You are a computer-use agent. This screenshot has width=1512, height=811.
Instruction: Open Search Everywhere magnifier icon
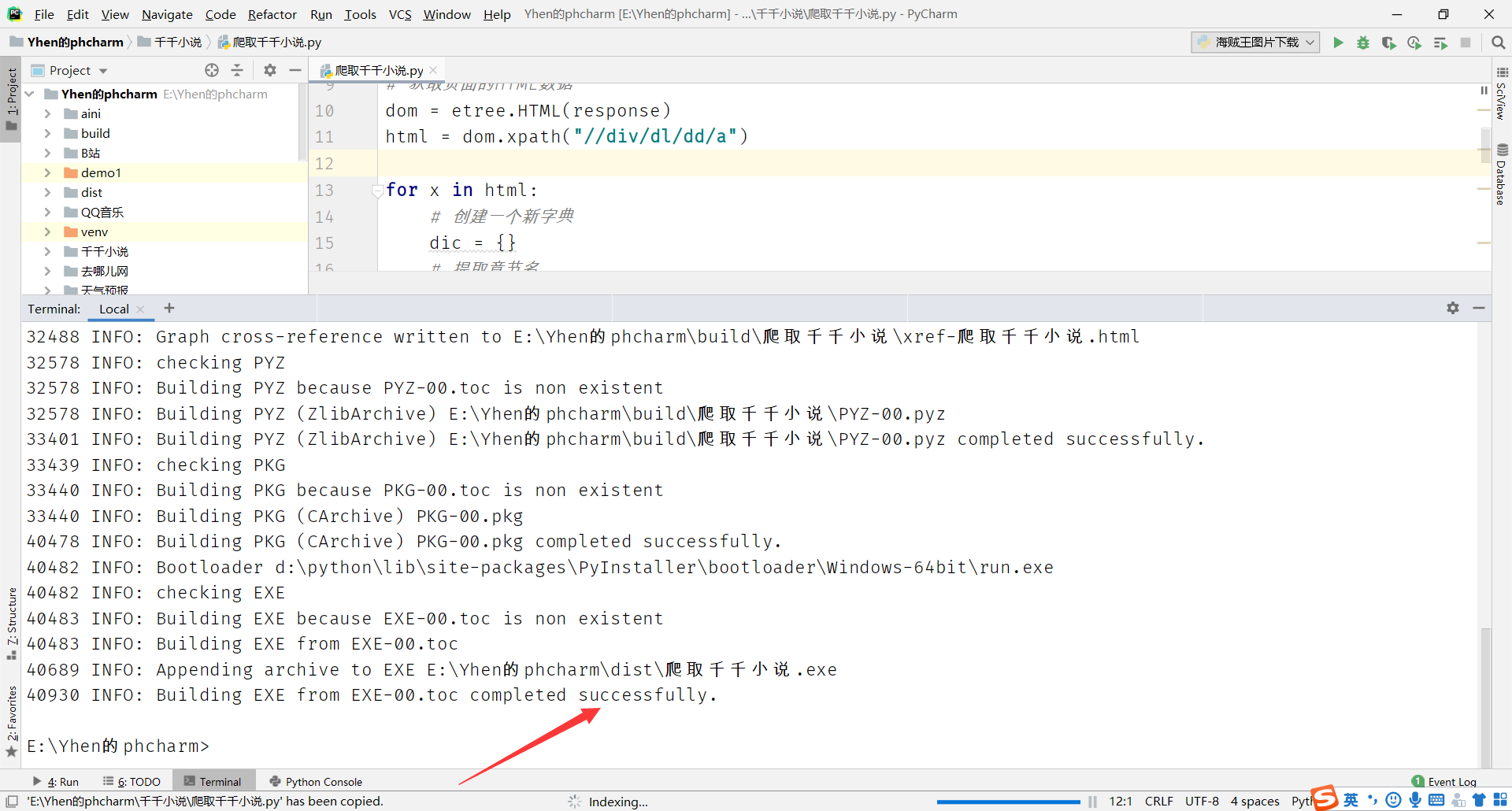[x=1498, y=43]
